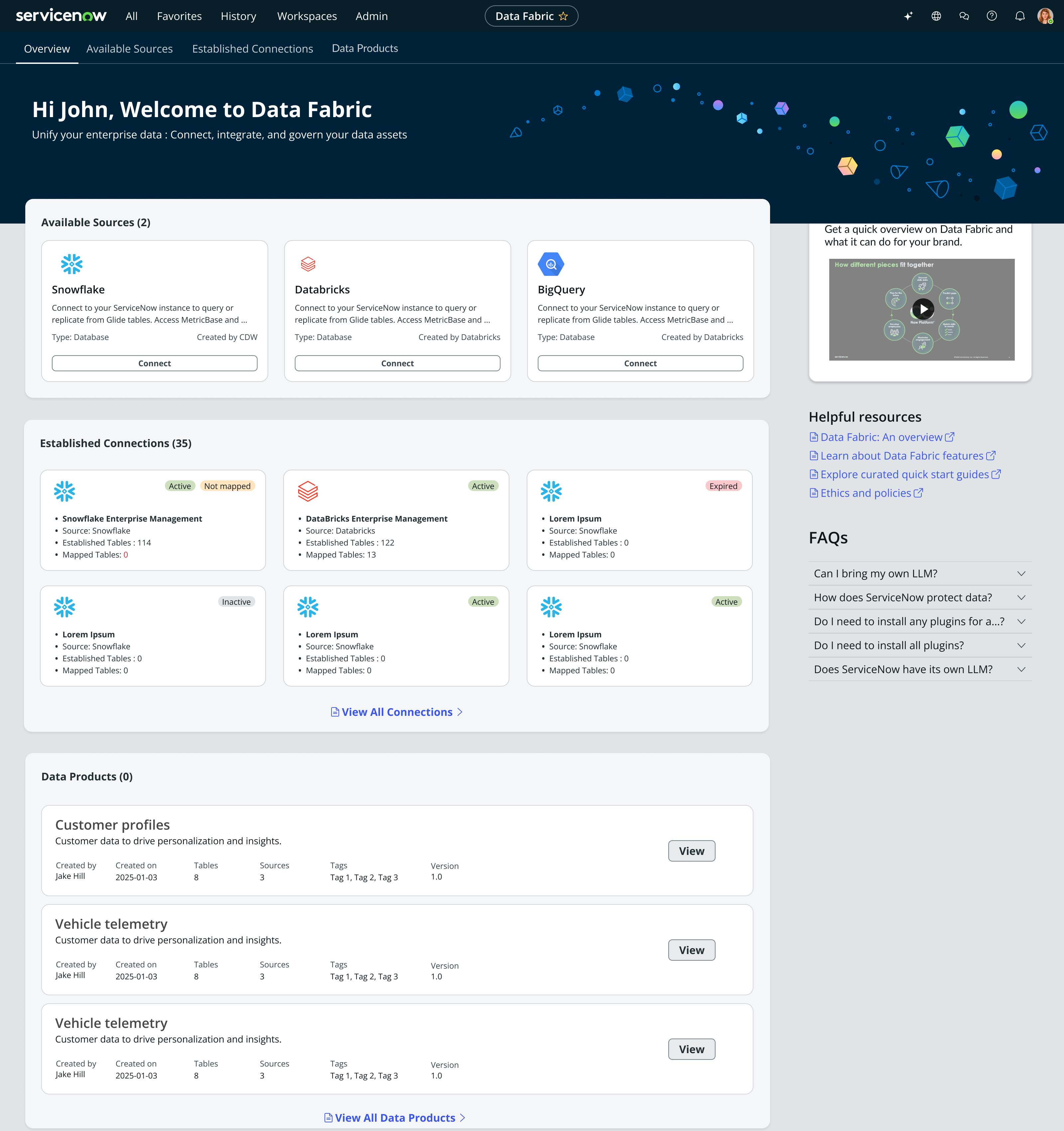The height and width of the screenshot is (1131, 1064).
Task: Open the Favorites menu
Action: (179, 16)
